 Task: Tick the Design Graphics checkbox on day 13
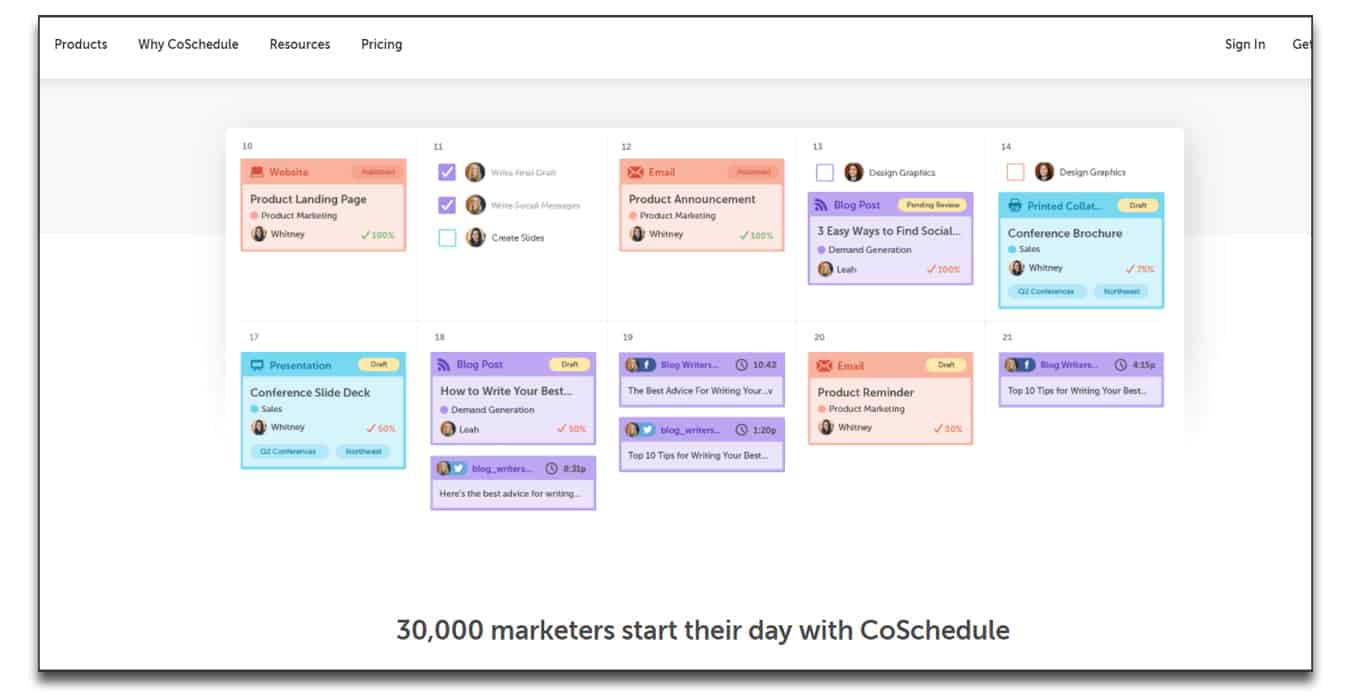click(x=825, y=172)
